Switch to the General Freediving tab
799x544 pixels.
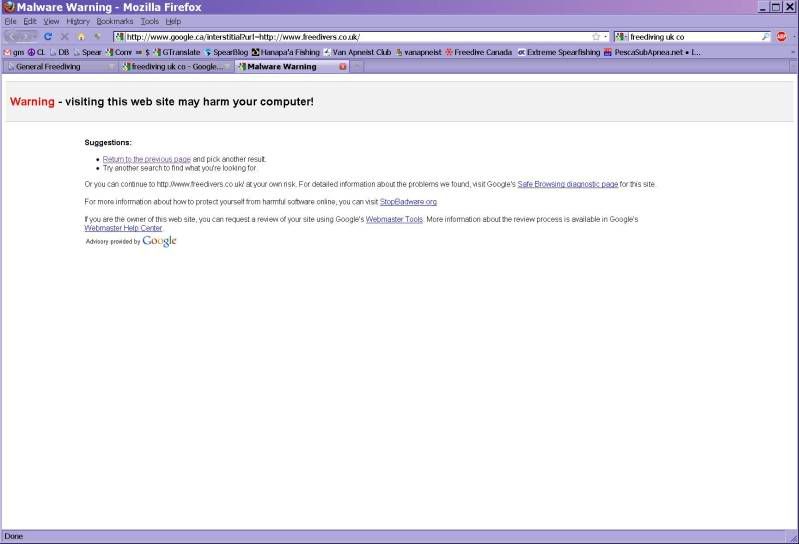60,67
